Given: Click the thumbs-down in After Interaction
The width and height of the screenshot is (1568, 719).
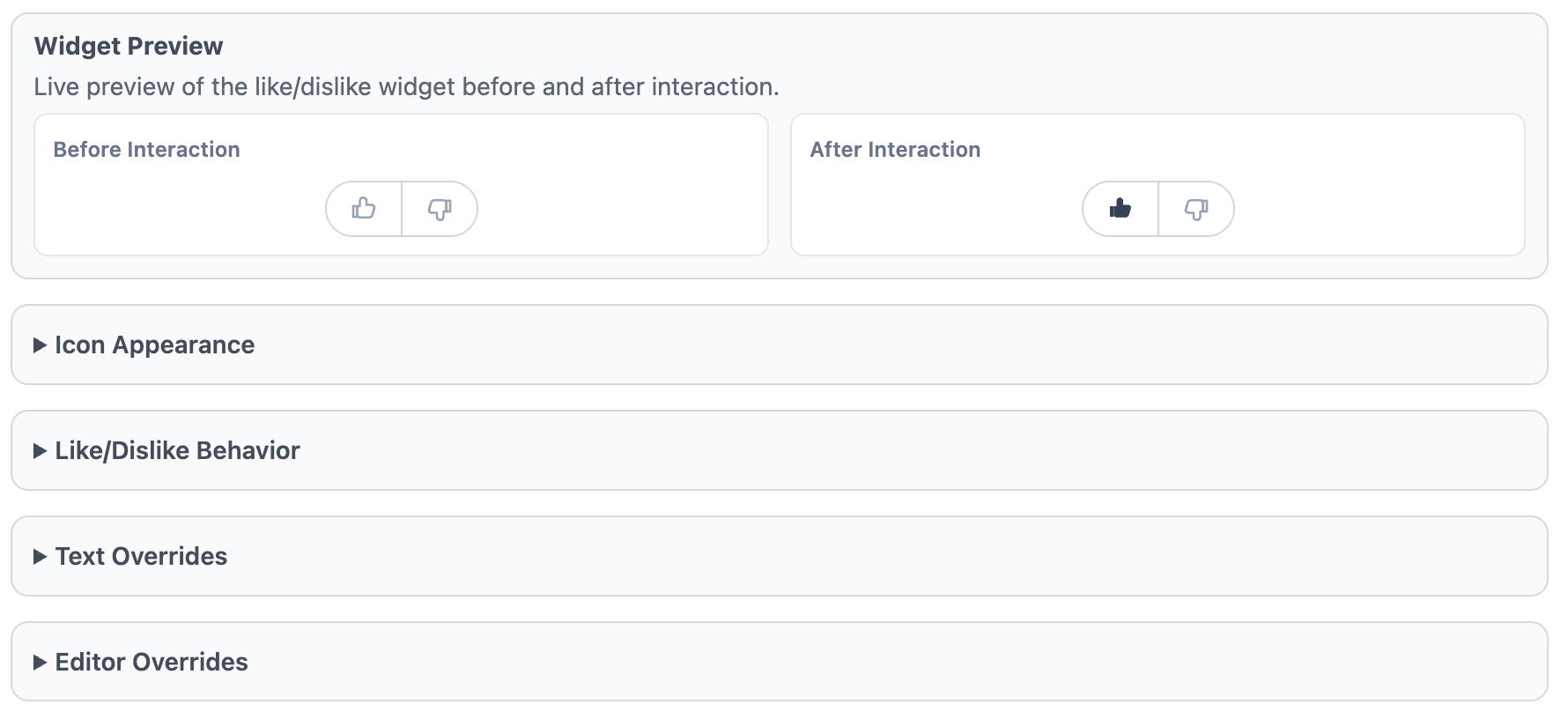Looking at the screenshot, I should click(x=1196, y=209).
